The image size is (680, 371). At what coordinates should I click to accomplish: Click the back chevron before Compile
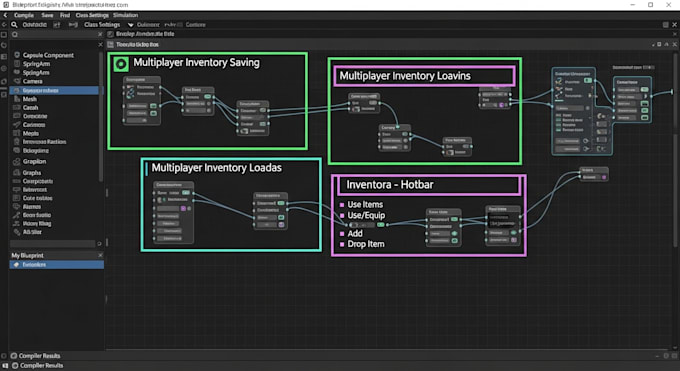pos(5,15)
